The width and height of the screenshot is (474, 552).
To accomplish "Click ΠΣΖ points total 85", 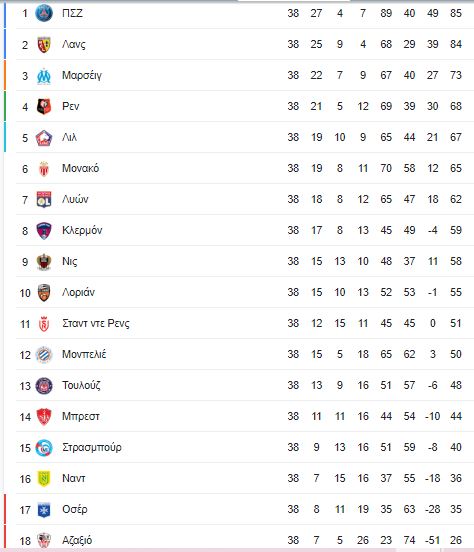I will [x=456, y=13].
